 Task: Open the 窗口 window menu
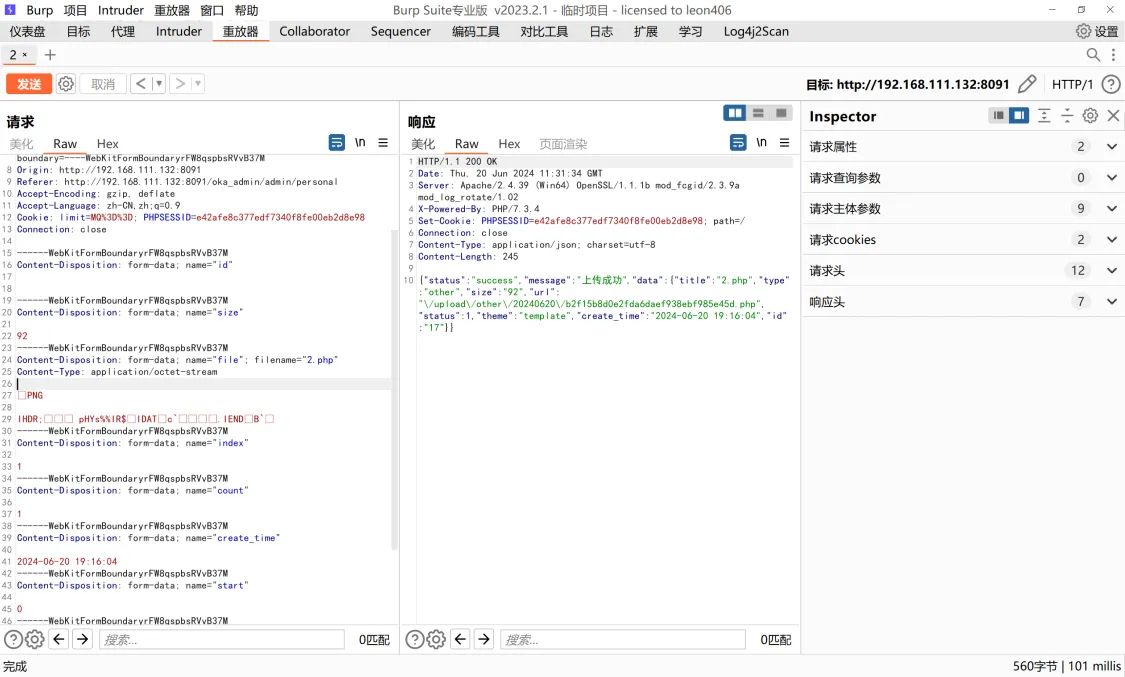click(x=212, y=10)
